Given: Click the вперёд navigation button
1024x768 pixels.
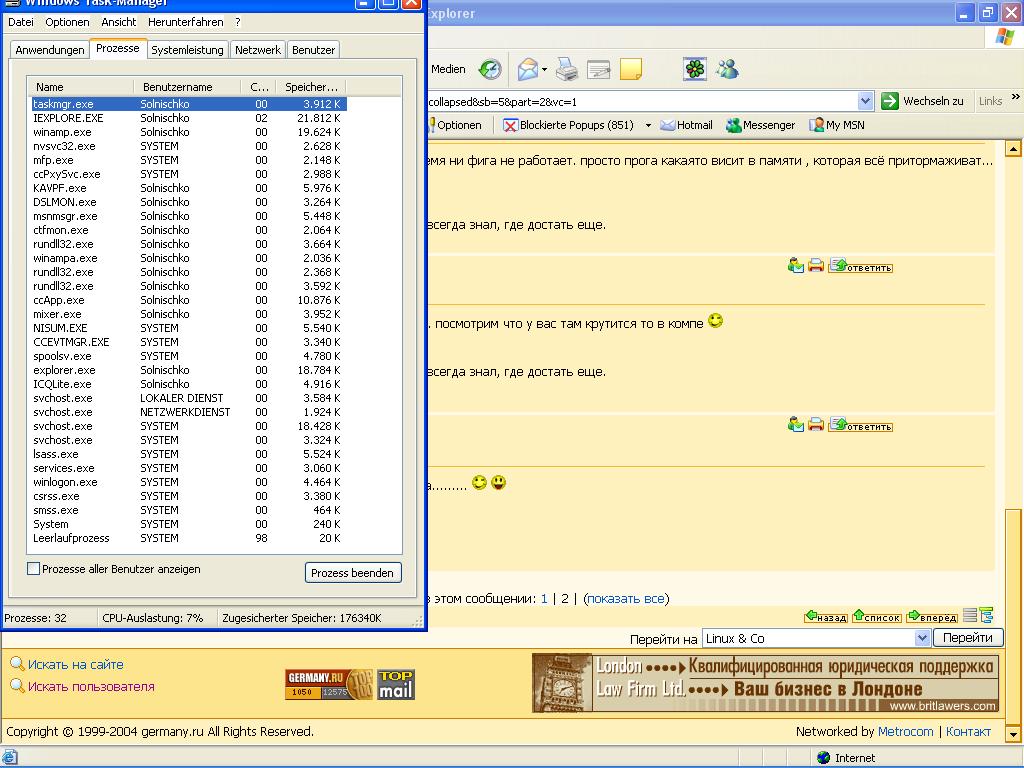Looking at the screenshot, I should tap(932, 616).
